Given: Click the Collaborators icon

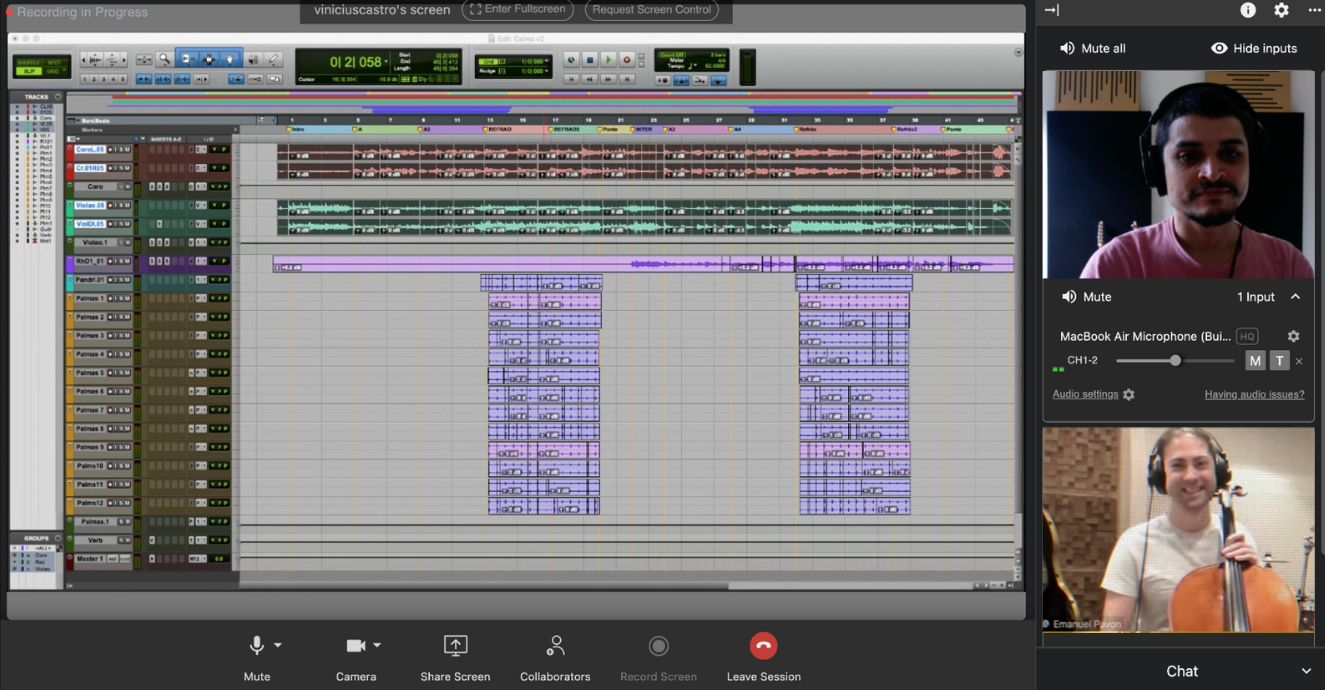Looking at the screenshot, I should (555, 645).
